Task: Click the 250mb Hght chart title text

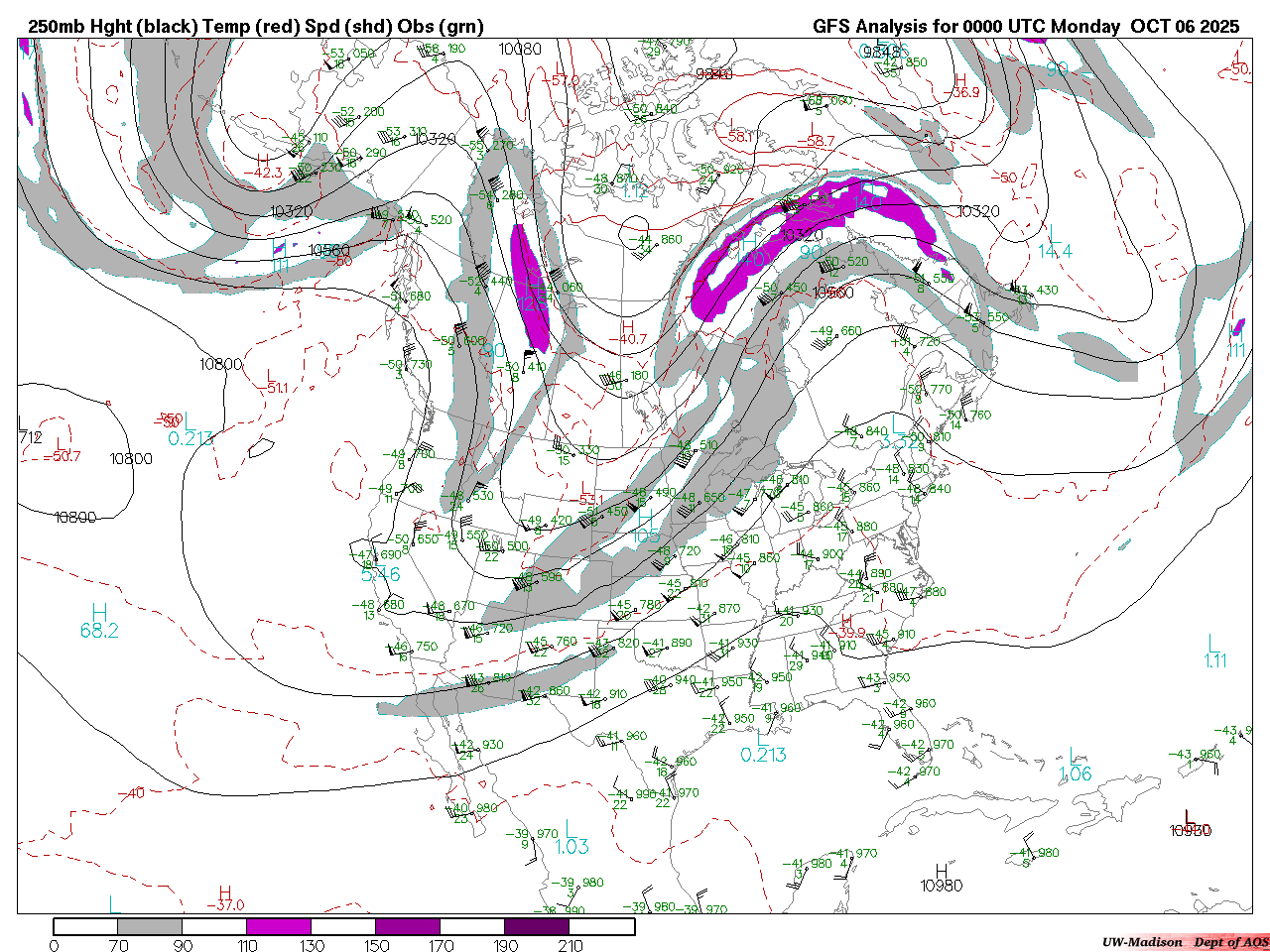Action: point(256,27)
